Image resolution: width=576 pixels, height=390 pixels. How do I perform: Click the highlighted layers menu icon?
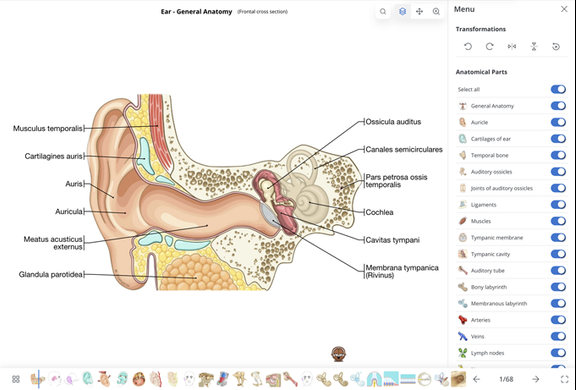403,12
